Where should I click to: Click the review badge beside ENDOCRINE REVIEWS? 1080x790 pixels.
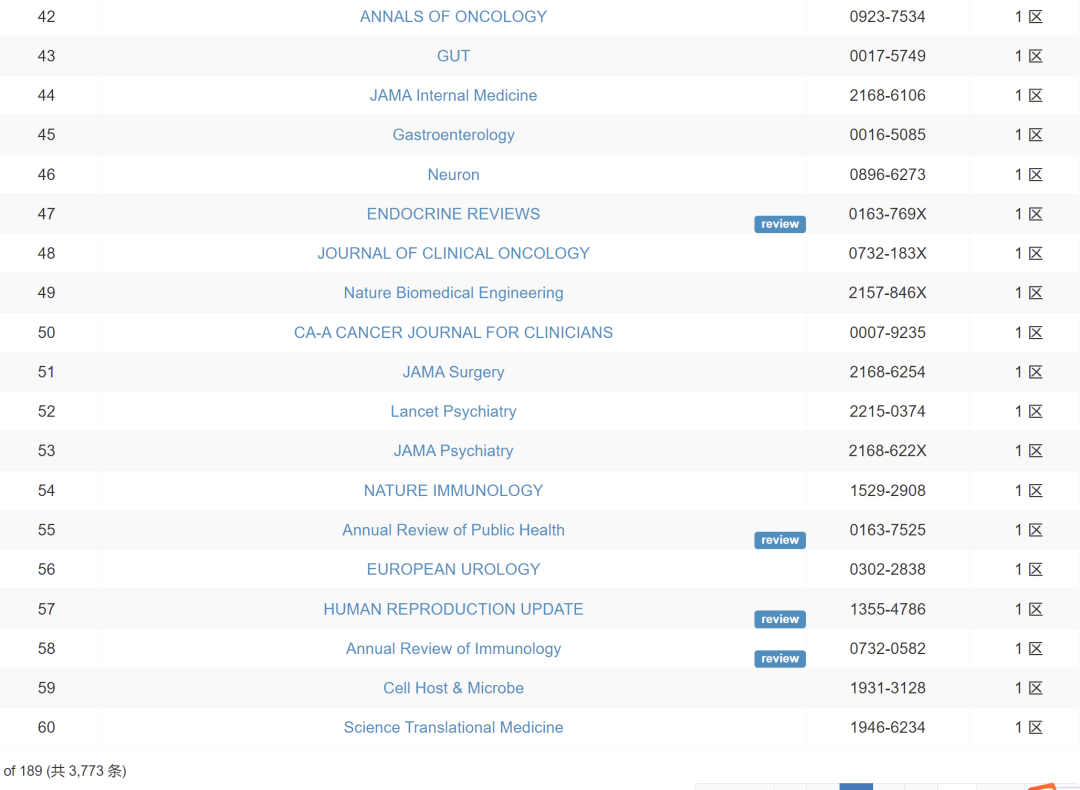click(779, 224)
